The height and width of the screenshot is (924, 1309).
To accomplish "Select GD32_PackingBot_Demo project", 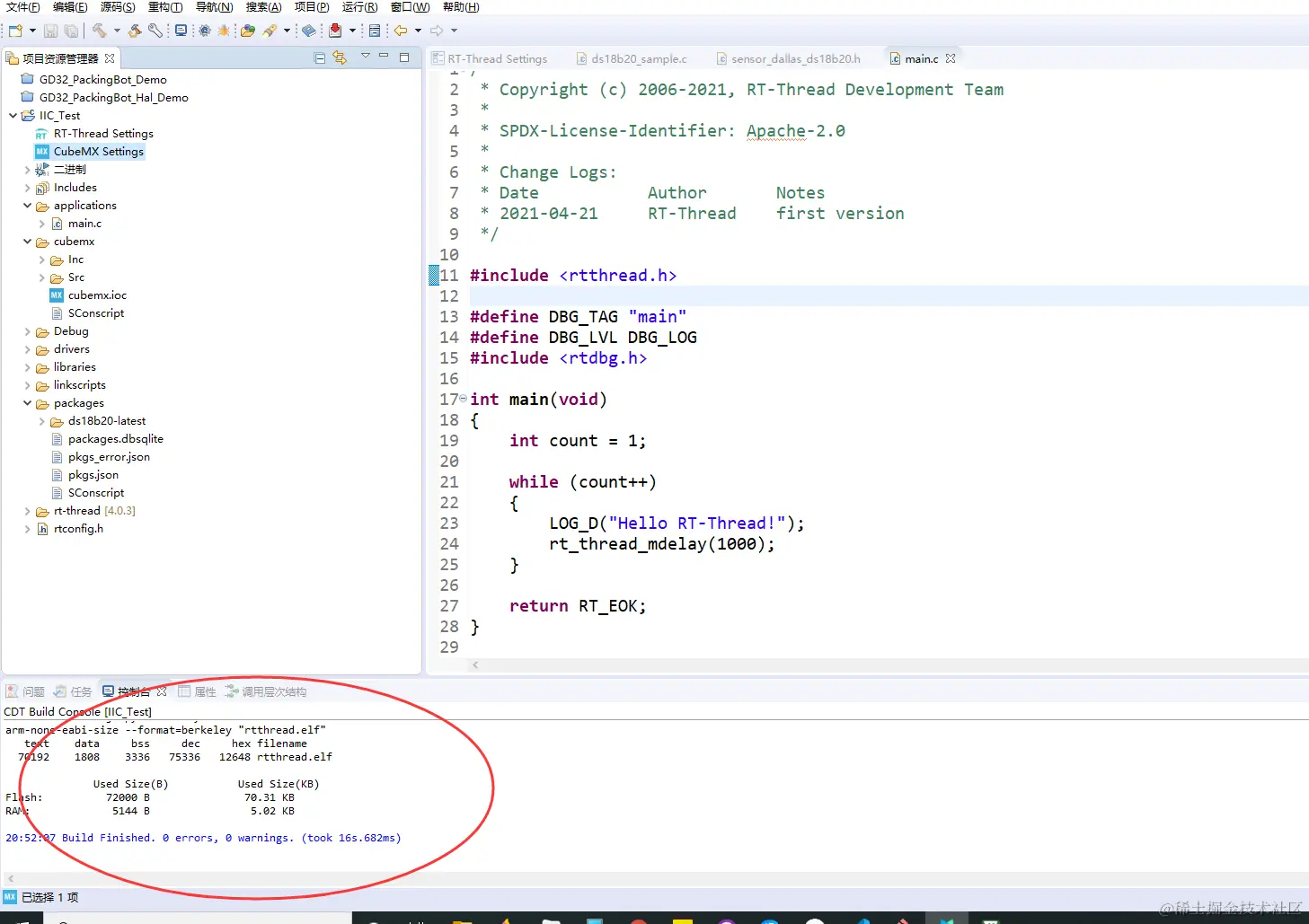I will pyautogui.click(x=93, y=80).
